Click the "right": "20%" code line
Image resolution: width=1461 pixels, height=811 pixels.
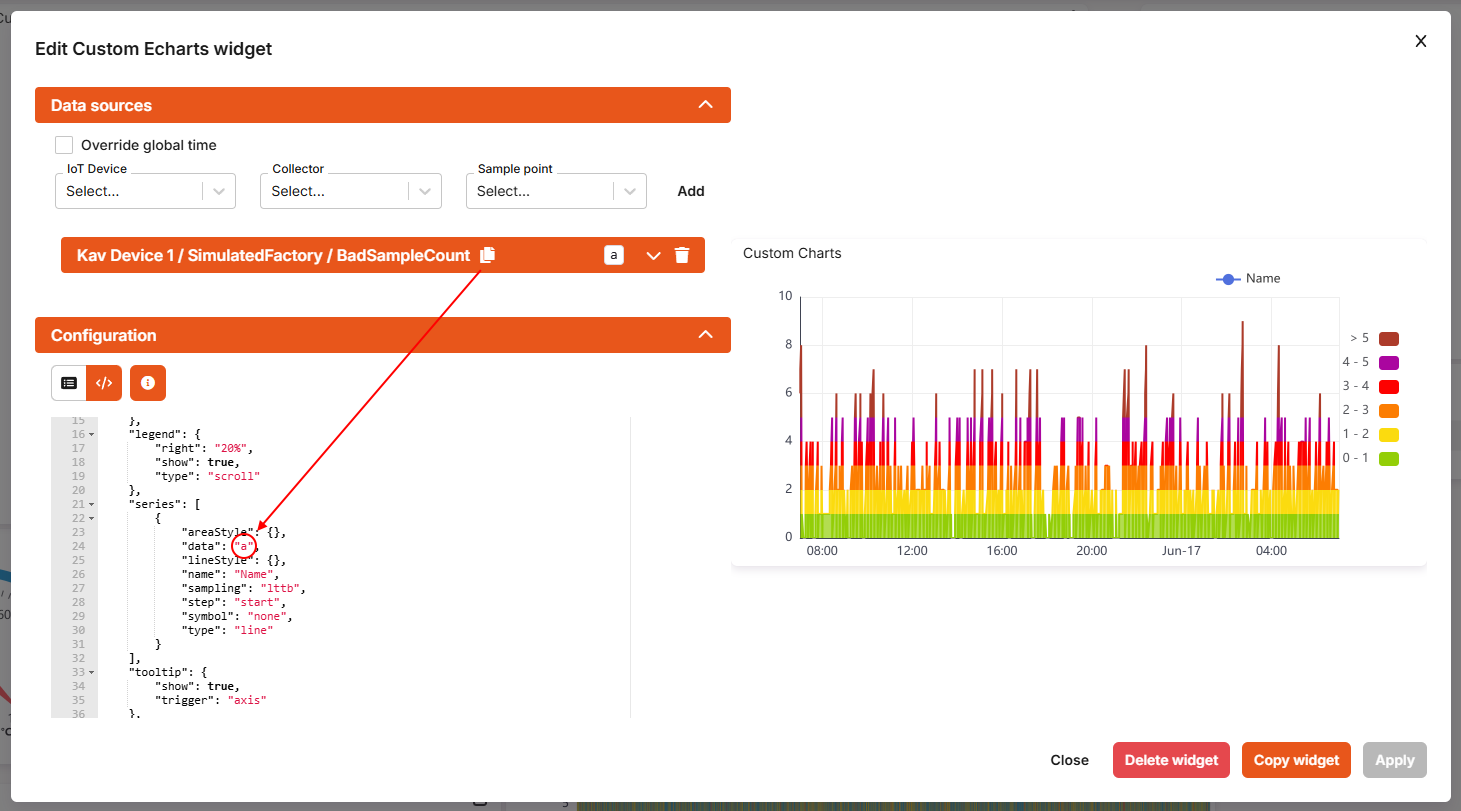pyautogui.click(x=205, y=449)
